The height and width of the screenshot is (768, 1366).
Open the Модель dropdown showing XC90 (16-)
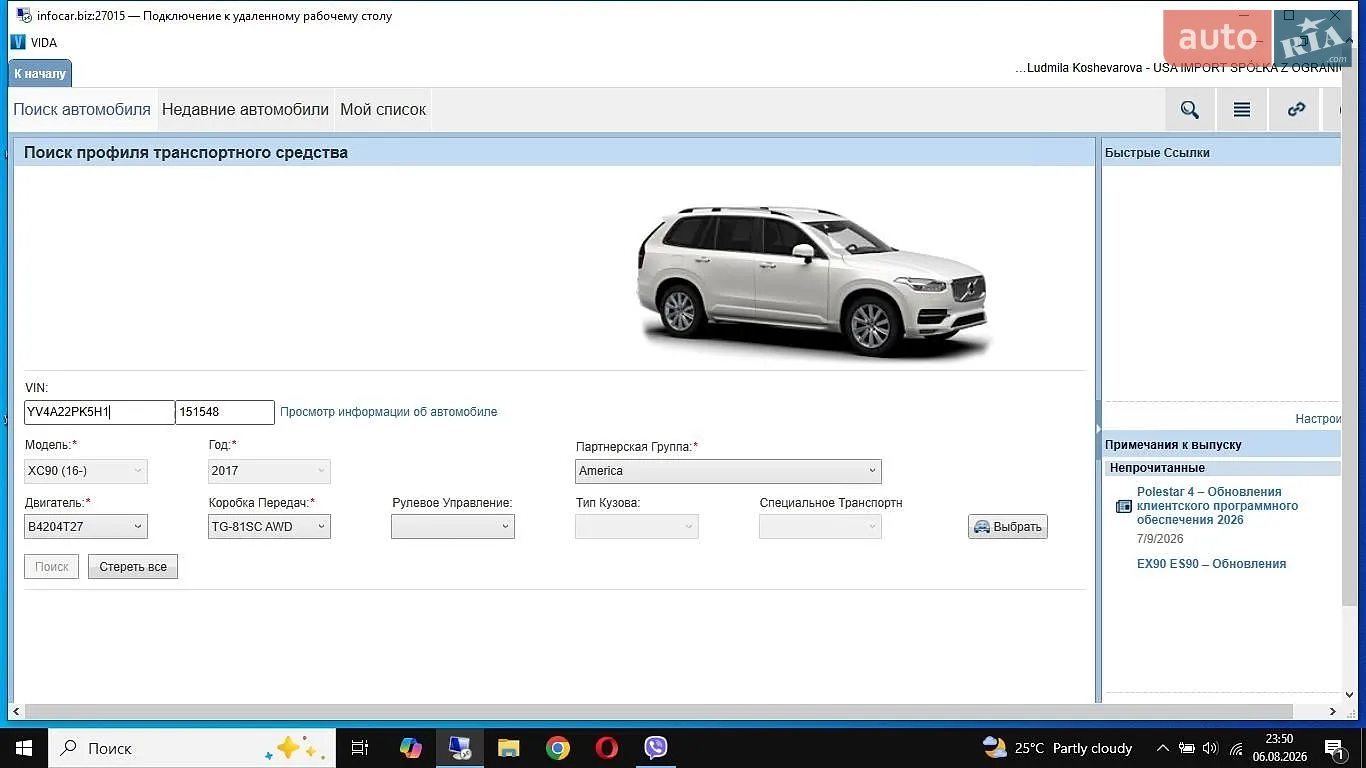click(x=86, y=471)
